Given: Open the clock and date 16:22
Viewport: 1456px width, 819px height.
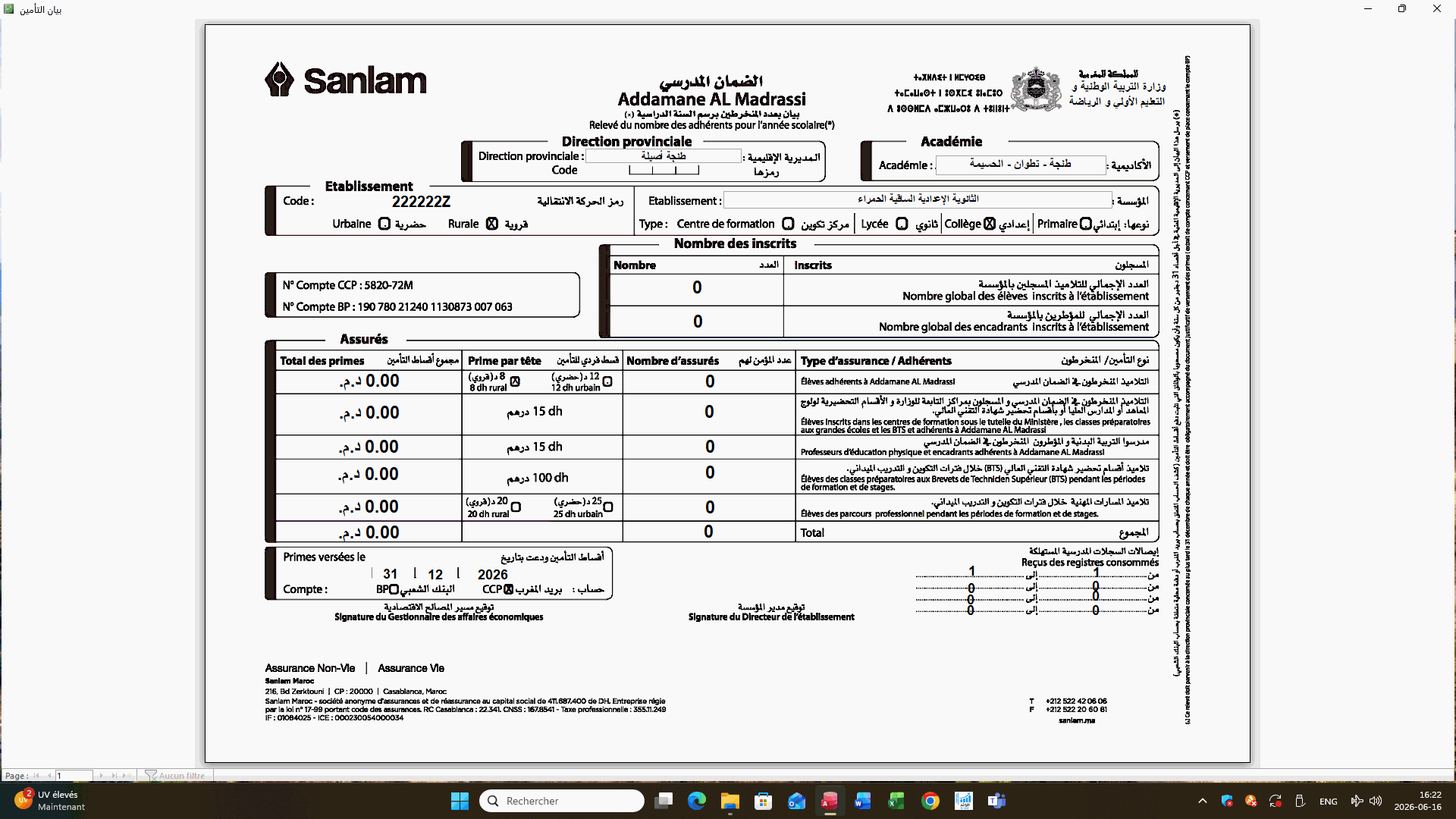Looking at the screenshot, I should pos(1418,801).
